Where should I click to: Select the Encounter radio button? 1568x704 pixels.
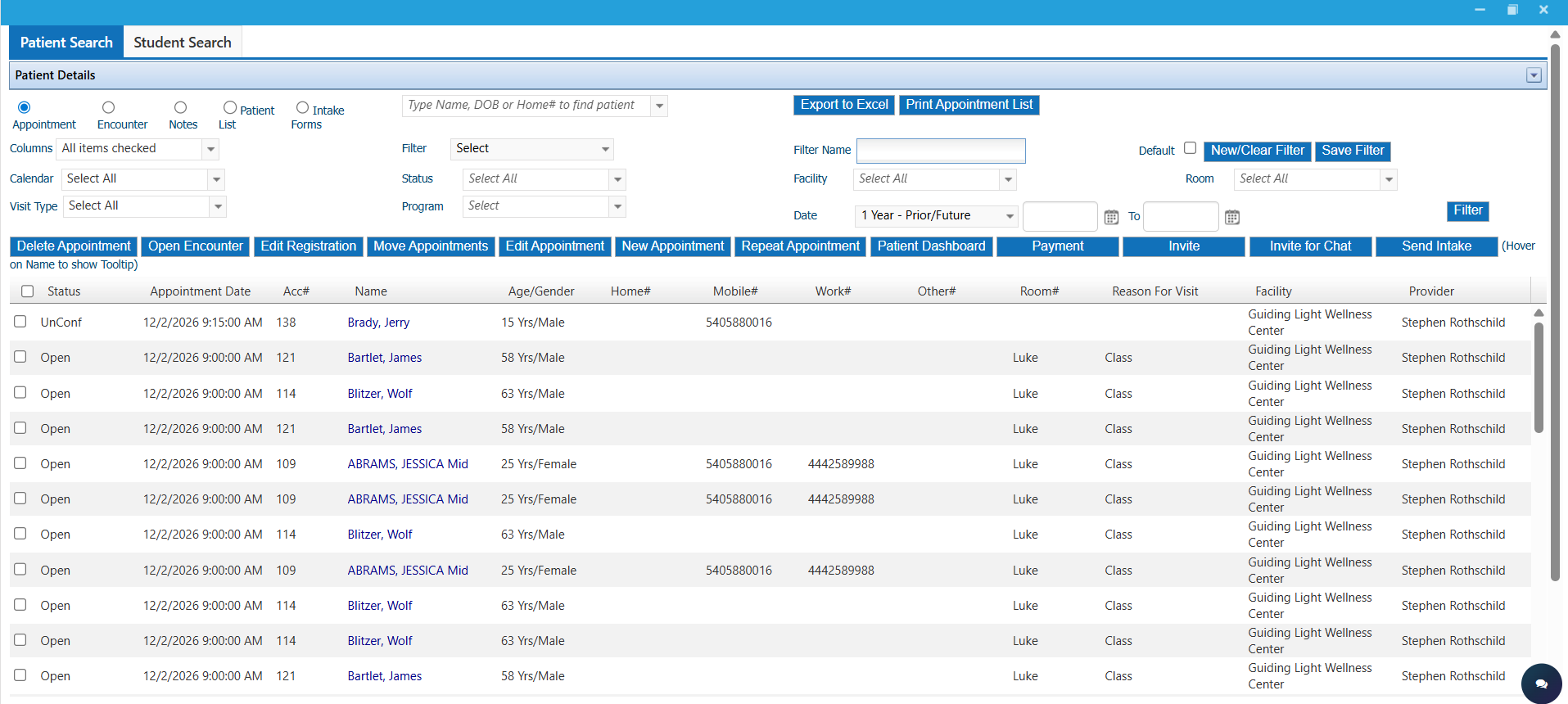(x=108, y=108)
